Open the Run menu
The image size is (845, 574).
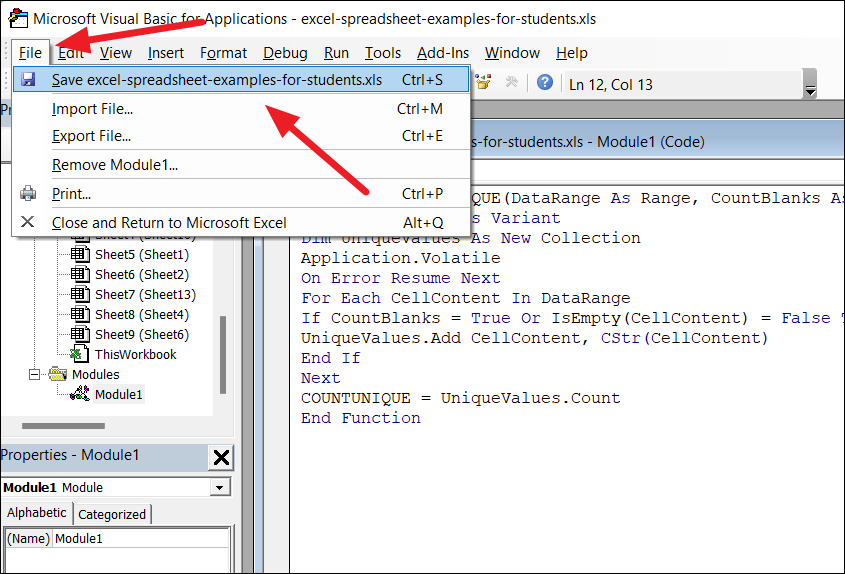click(336, 53)
